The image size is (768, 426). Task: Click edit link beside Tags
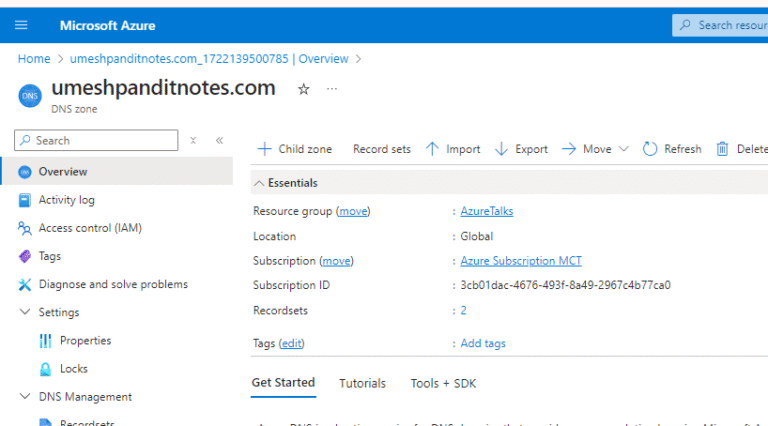click(x=291, y=343)
